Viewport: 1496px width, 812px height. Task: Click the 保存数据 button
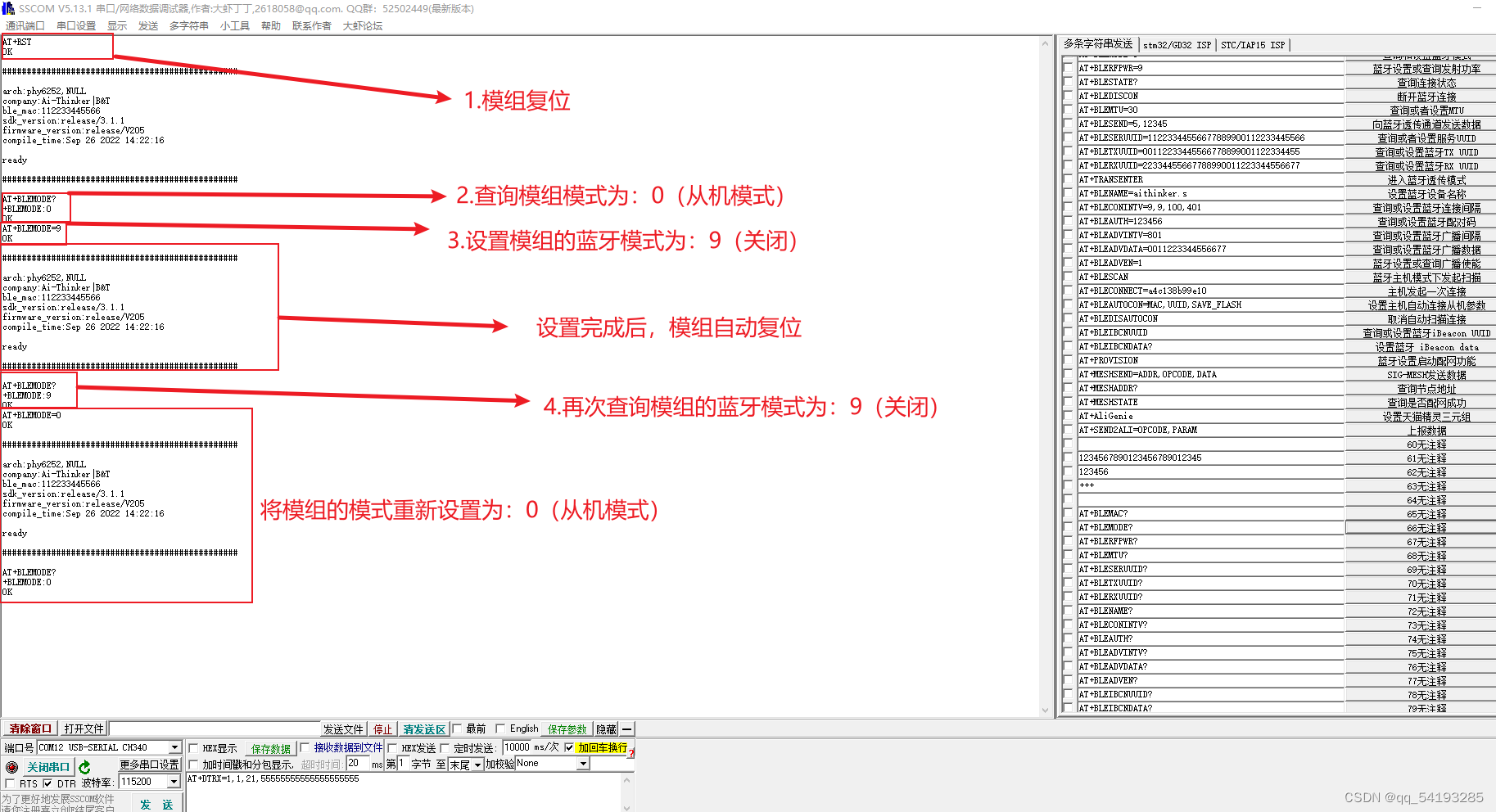271,749
